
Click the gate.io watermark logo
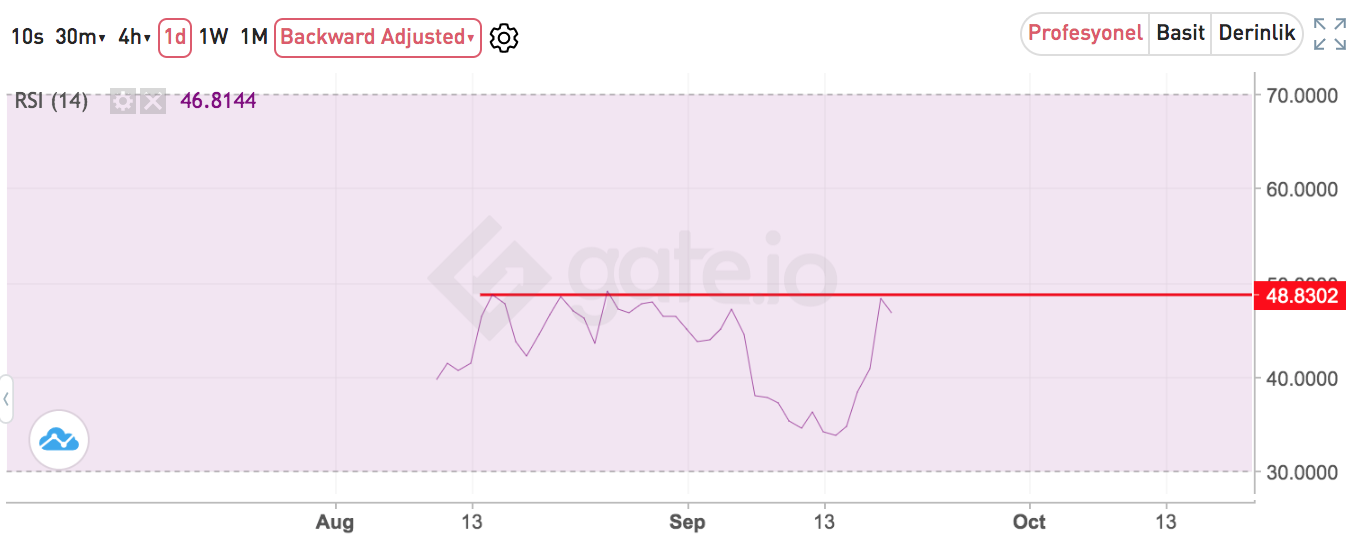(633, 272)
